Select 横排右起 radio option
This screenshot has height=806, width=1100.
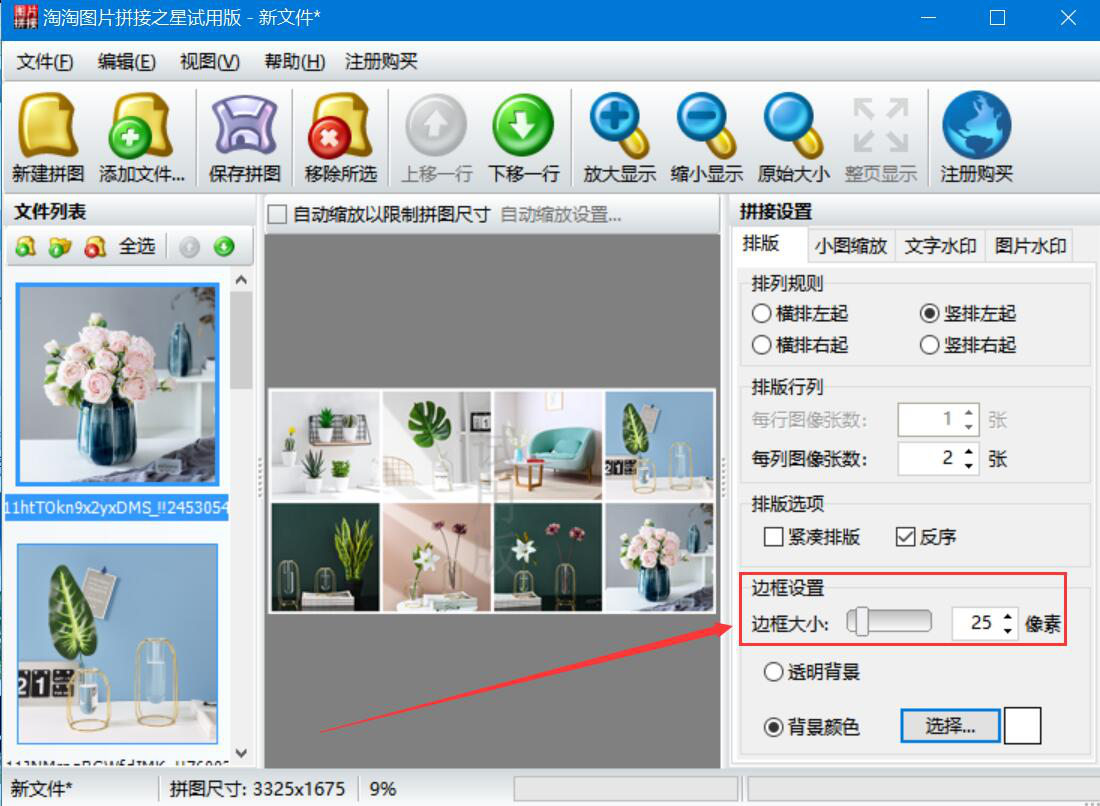(x=761, y=345)
